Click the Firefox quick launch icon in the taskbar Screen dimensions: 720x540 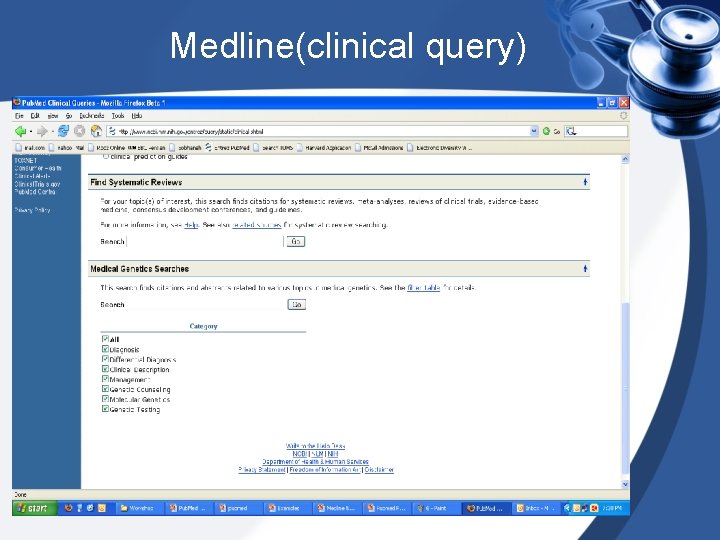68,508
